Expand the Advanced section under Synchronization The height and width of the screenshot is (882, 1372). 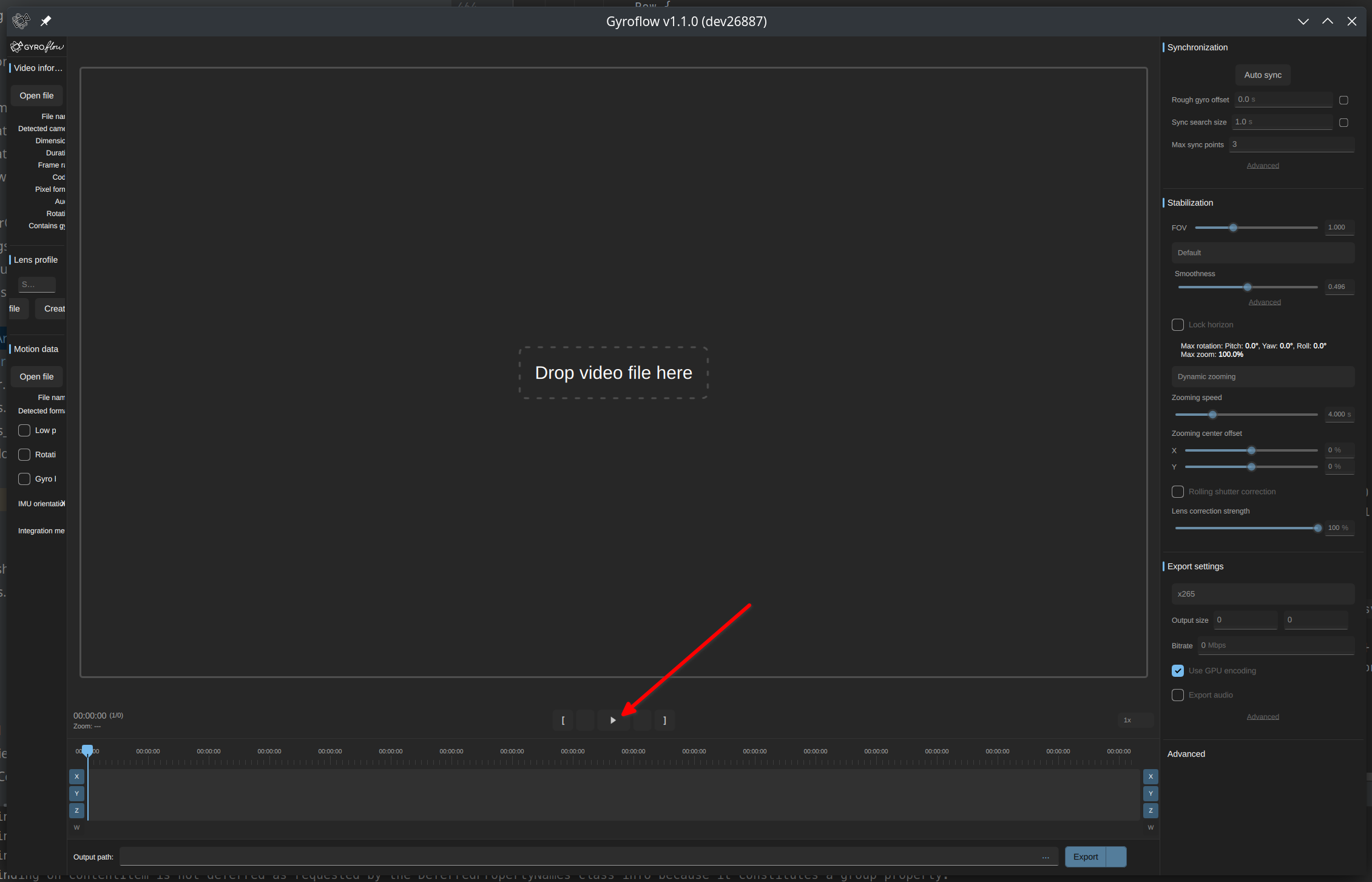tap(1262, 165)
